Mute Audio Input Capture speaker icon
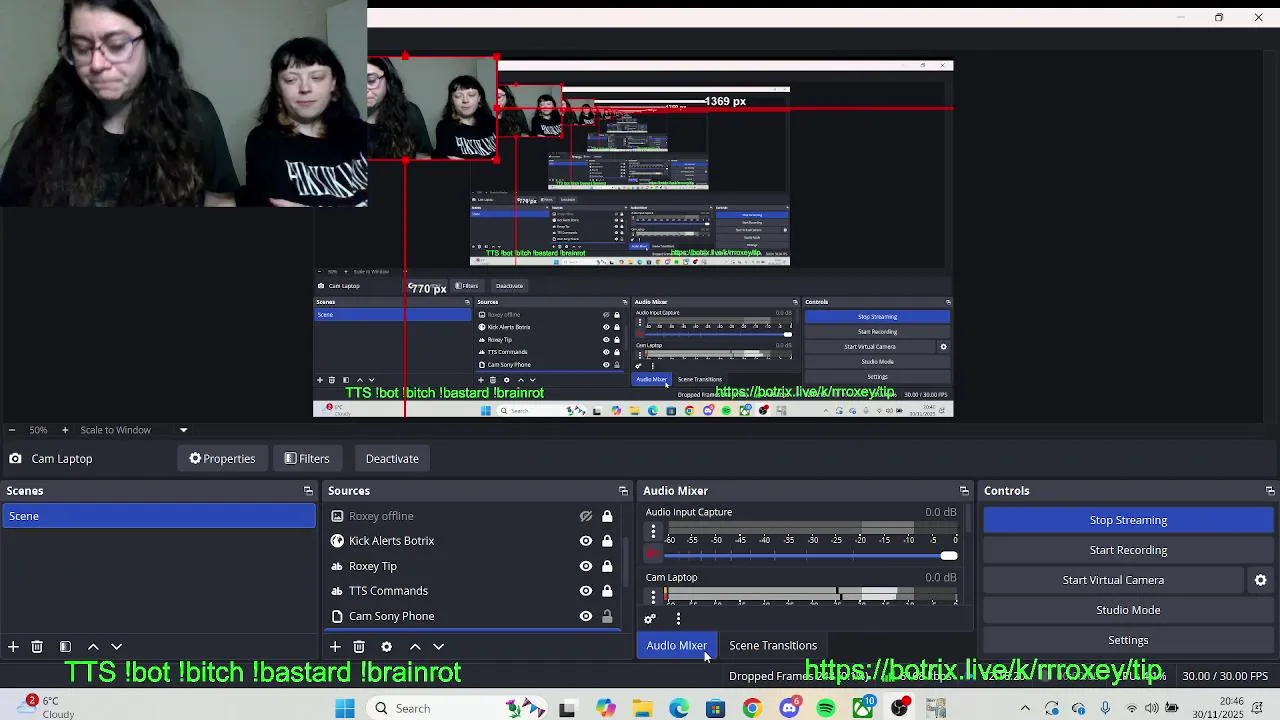The height and width of the screenshot is (720, 1280). 654,554
